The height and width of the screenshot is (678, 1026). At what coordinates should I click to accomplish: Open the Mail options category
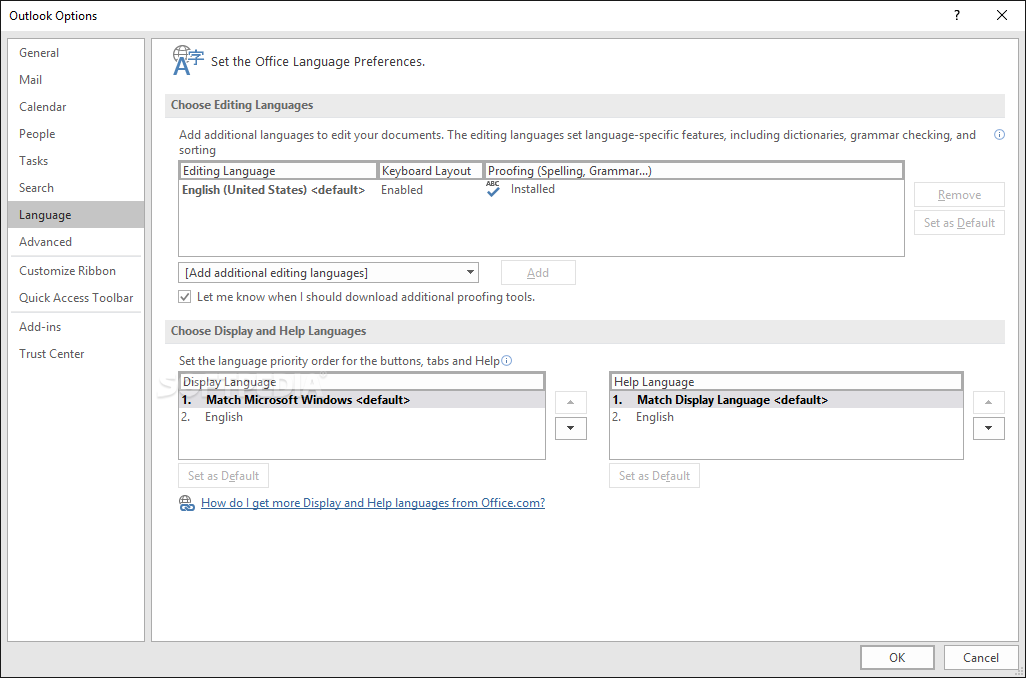click(31, 80)
